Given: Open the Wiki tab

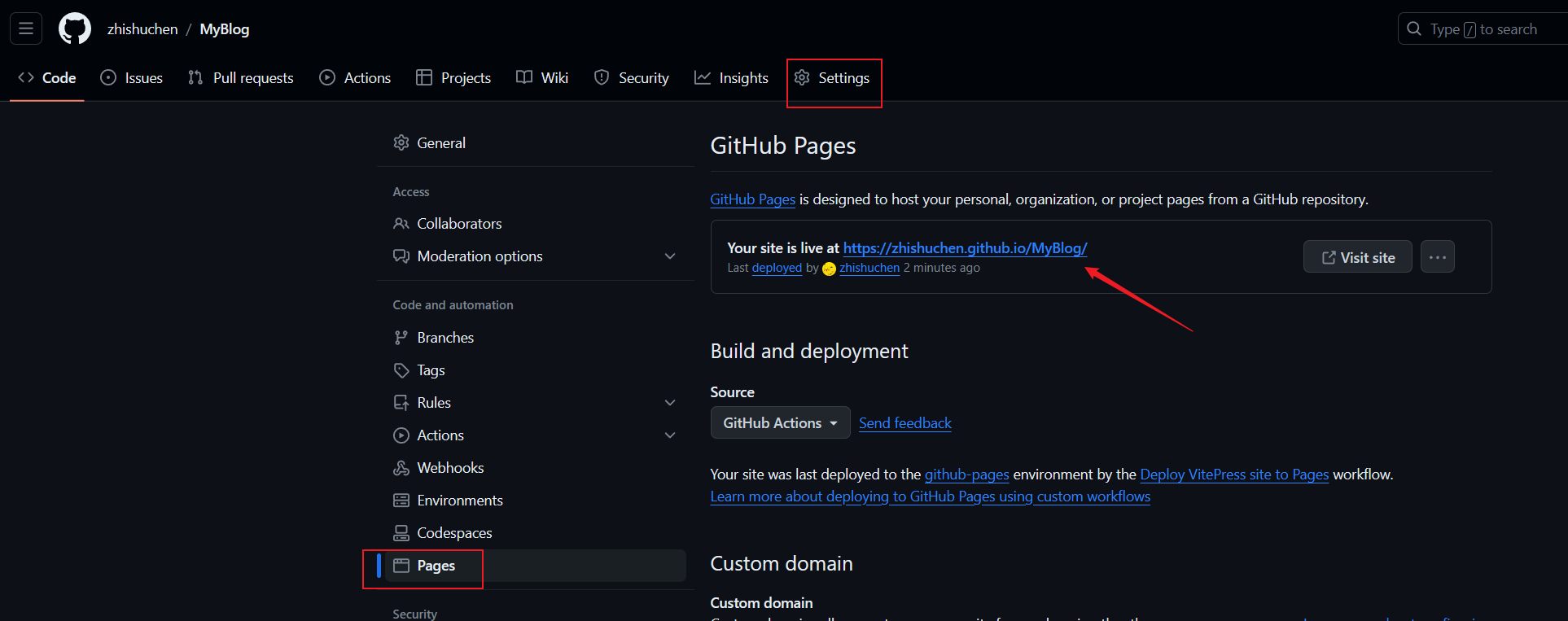Looking at the screenshot, I should 542,78.
